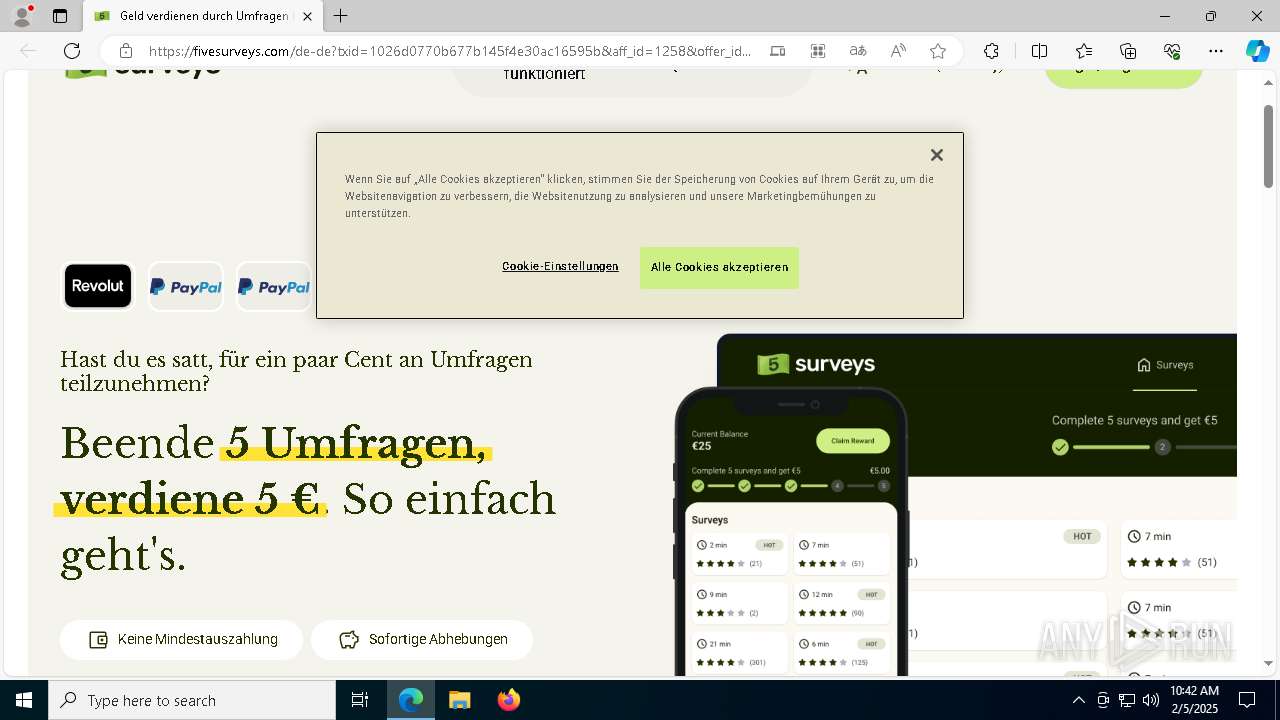Open the volume control

1151,700
